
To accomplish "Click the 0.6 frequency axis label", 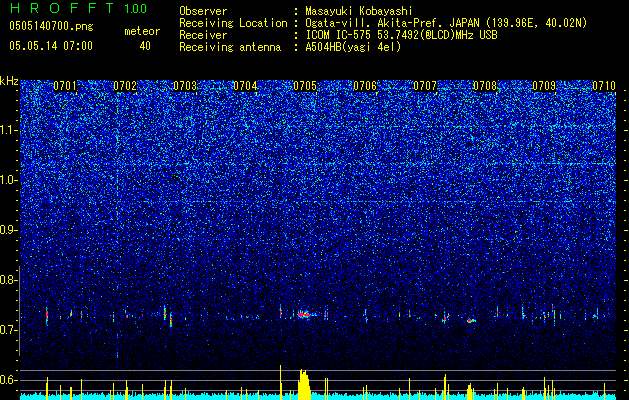I will tap(9, 380).
